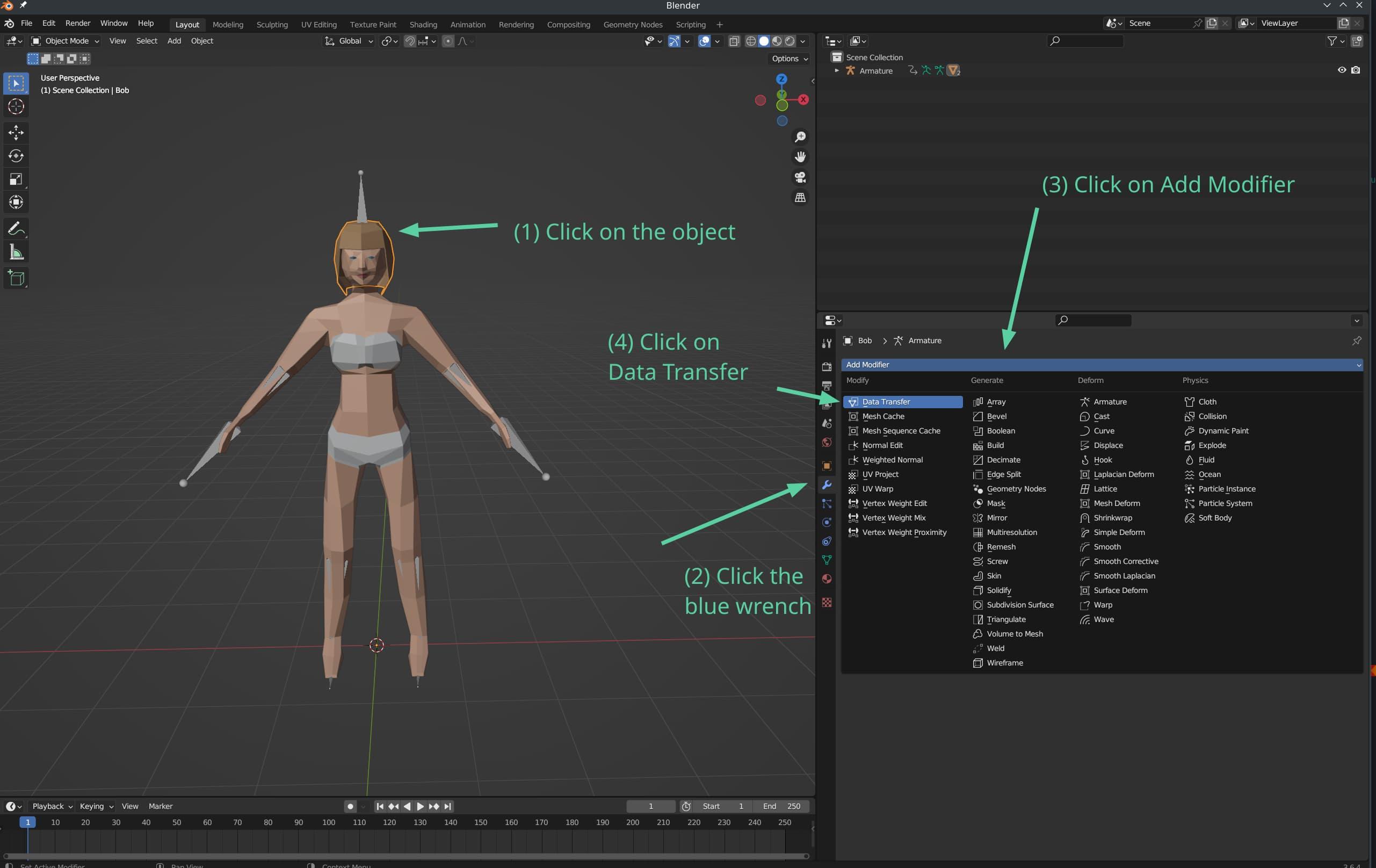Select the move/grab tool icon
The width and height of the screenshot is (1376, 868).
[14, 132]
